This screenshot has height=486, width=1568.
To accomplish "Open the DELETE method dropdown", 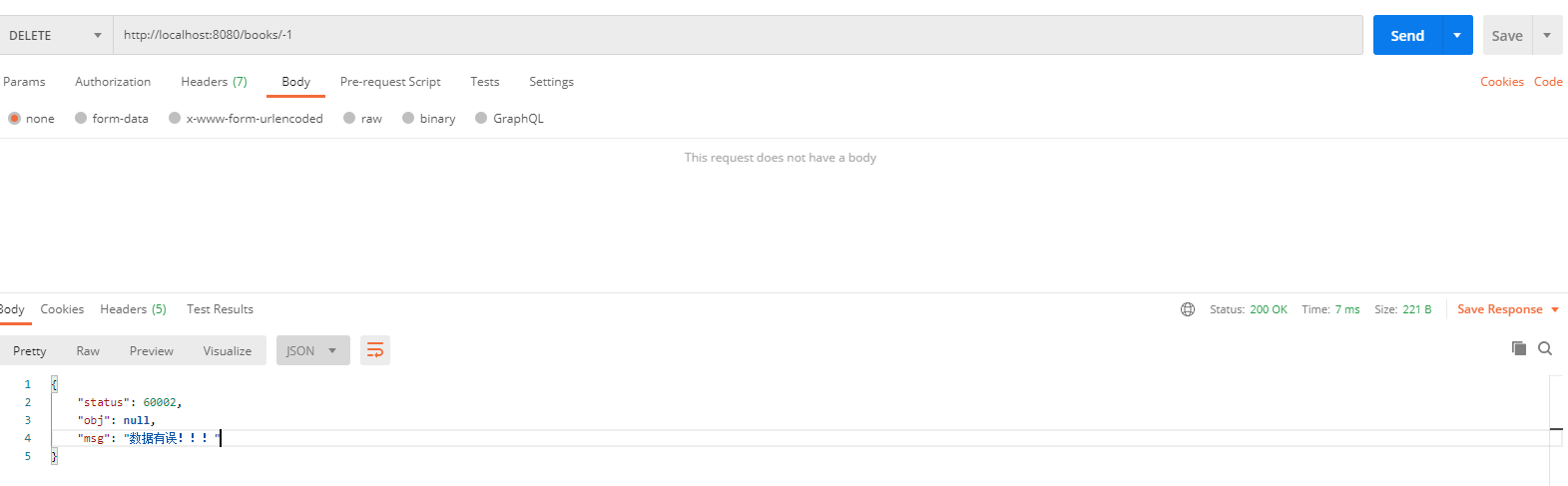I will coord(56,35).
